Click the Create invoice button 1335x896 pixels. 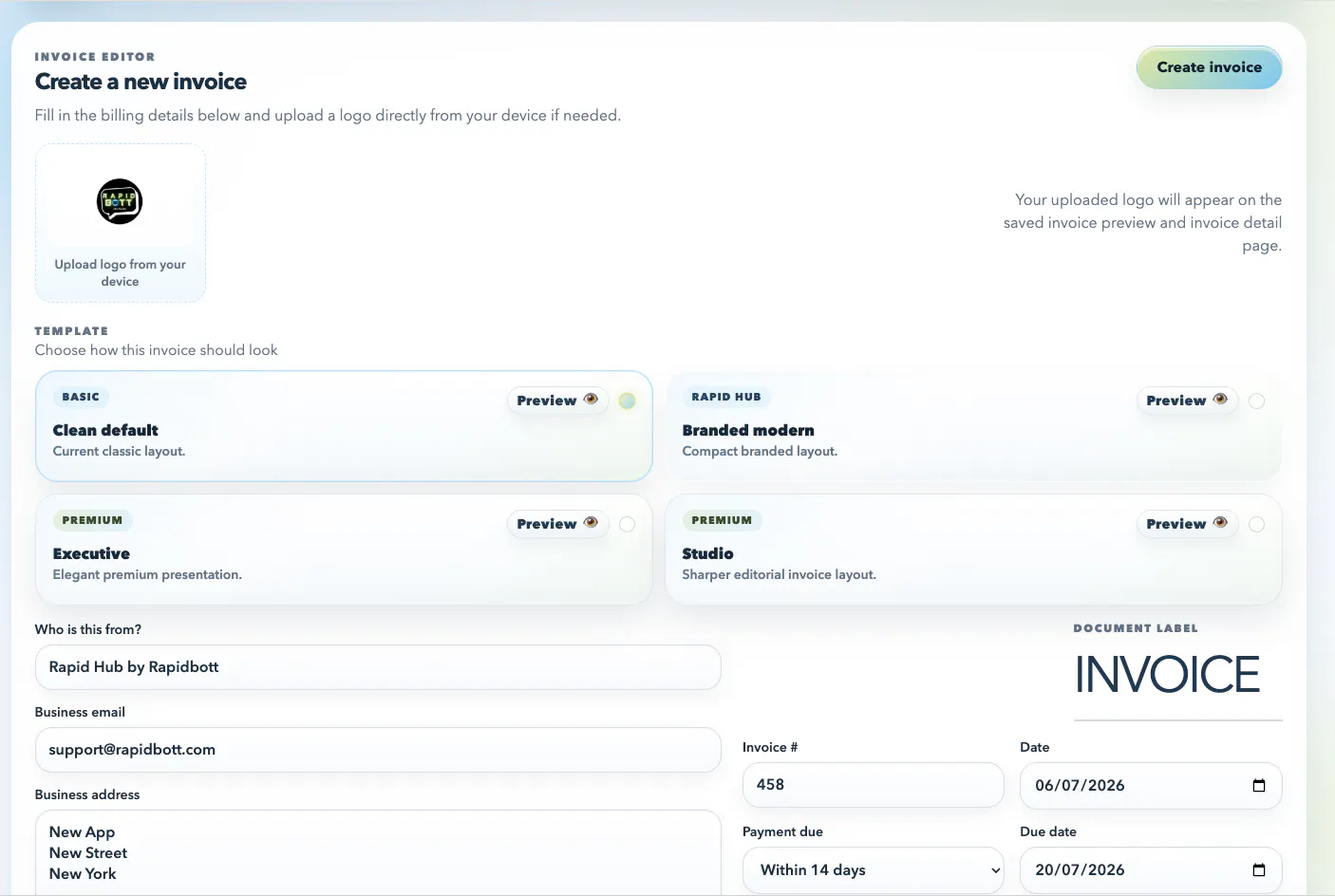(1209, 67)
